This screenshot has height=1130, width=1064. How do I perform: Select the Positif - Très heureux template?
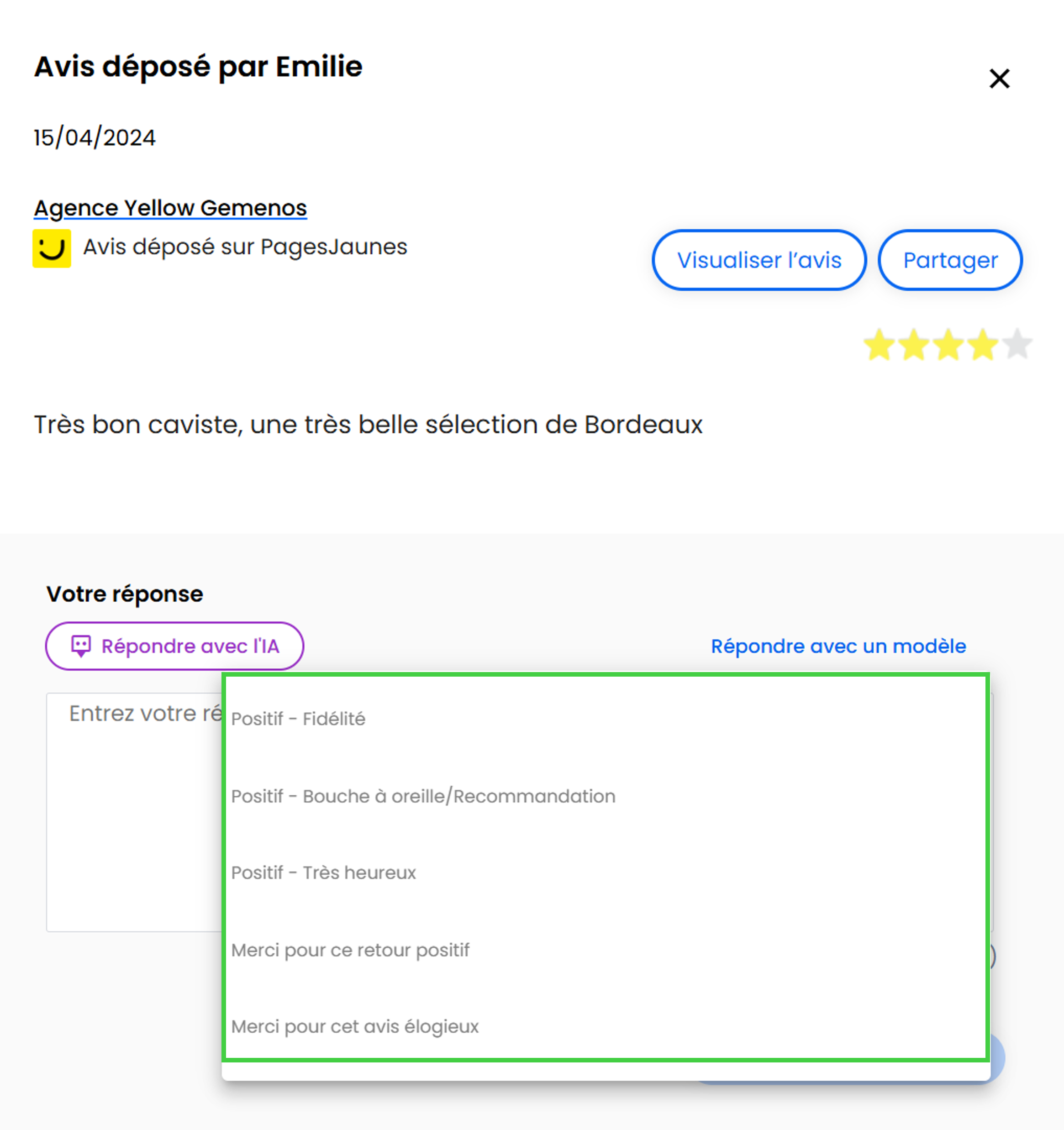click(606, 872)
